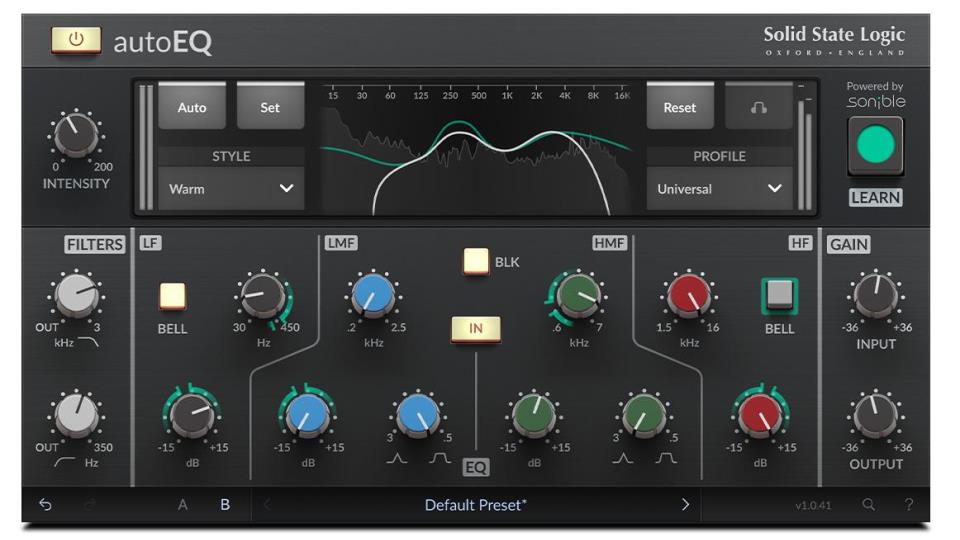The height and width of the screenshot is (540, 960).
Task: Toggle the LF BELL switch
Action: click(172, 296)
